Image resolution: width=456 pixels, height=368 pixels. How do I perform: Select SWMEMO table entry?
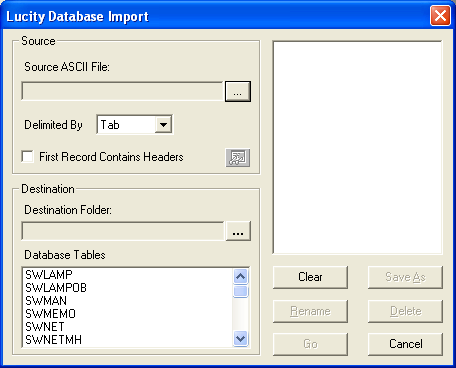click(x=51, y=314)
